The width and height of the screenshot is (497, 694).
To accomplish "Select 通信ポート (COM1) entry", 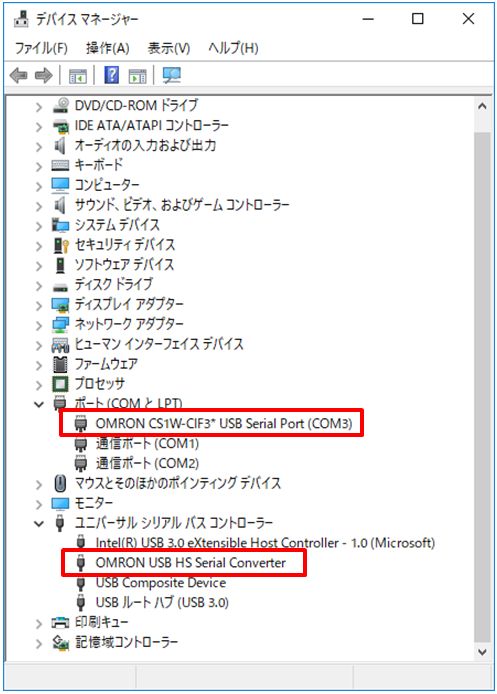I will click(x=147, y=443).
